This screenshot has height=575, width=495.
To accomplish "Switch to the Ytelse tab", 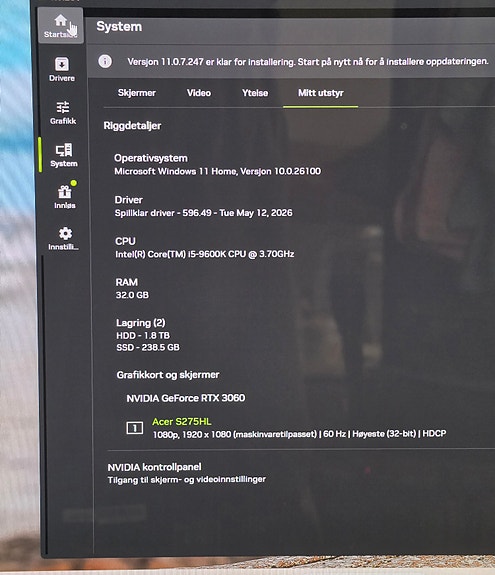I will (x=255, y=93).
